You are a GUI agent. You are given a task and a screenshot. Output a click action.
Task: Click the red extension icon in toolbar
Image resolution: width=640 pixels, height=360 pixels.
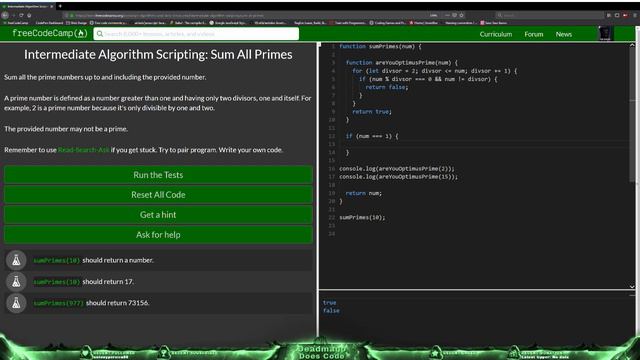pos(625,15)
